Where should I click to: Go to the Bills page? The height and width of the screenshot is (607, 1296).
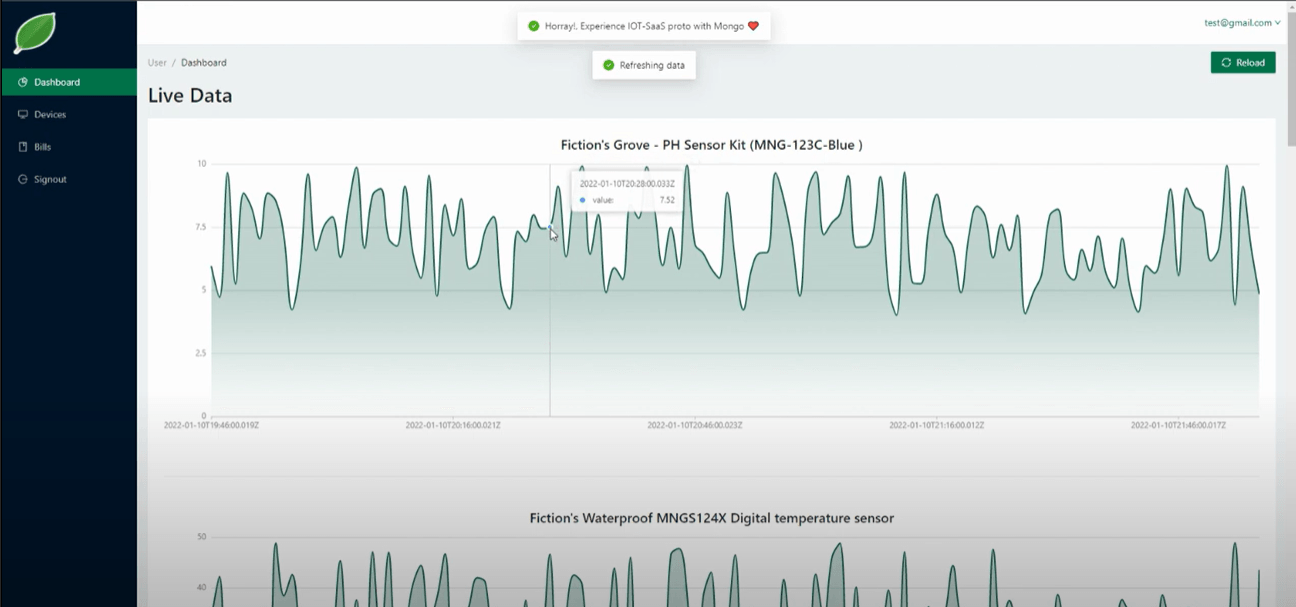[42, 147]
